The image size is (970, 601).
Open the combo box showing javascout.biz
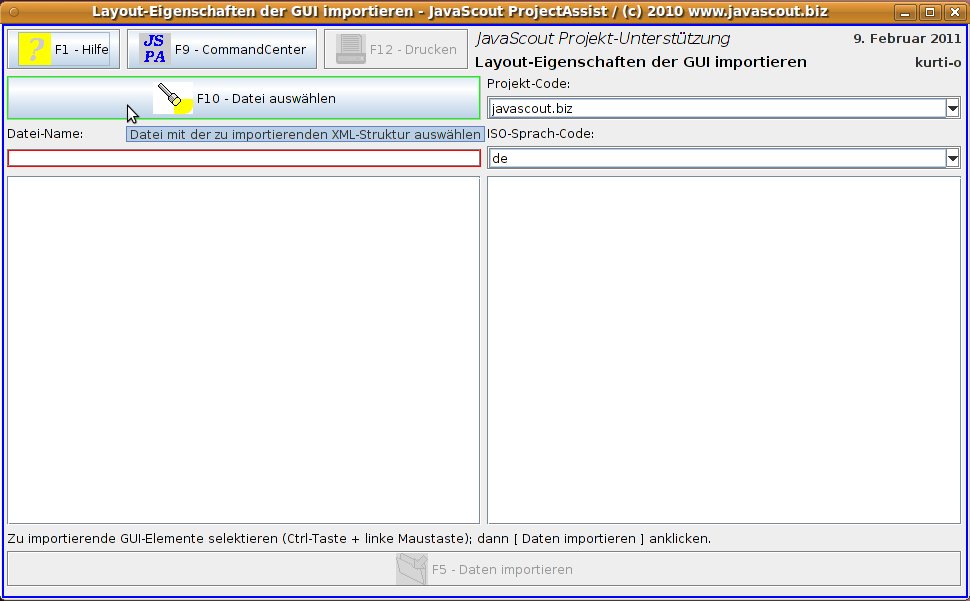point(715,108)
